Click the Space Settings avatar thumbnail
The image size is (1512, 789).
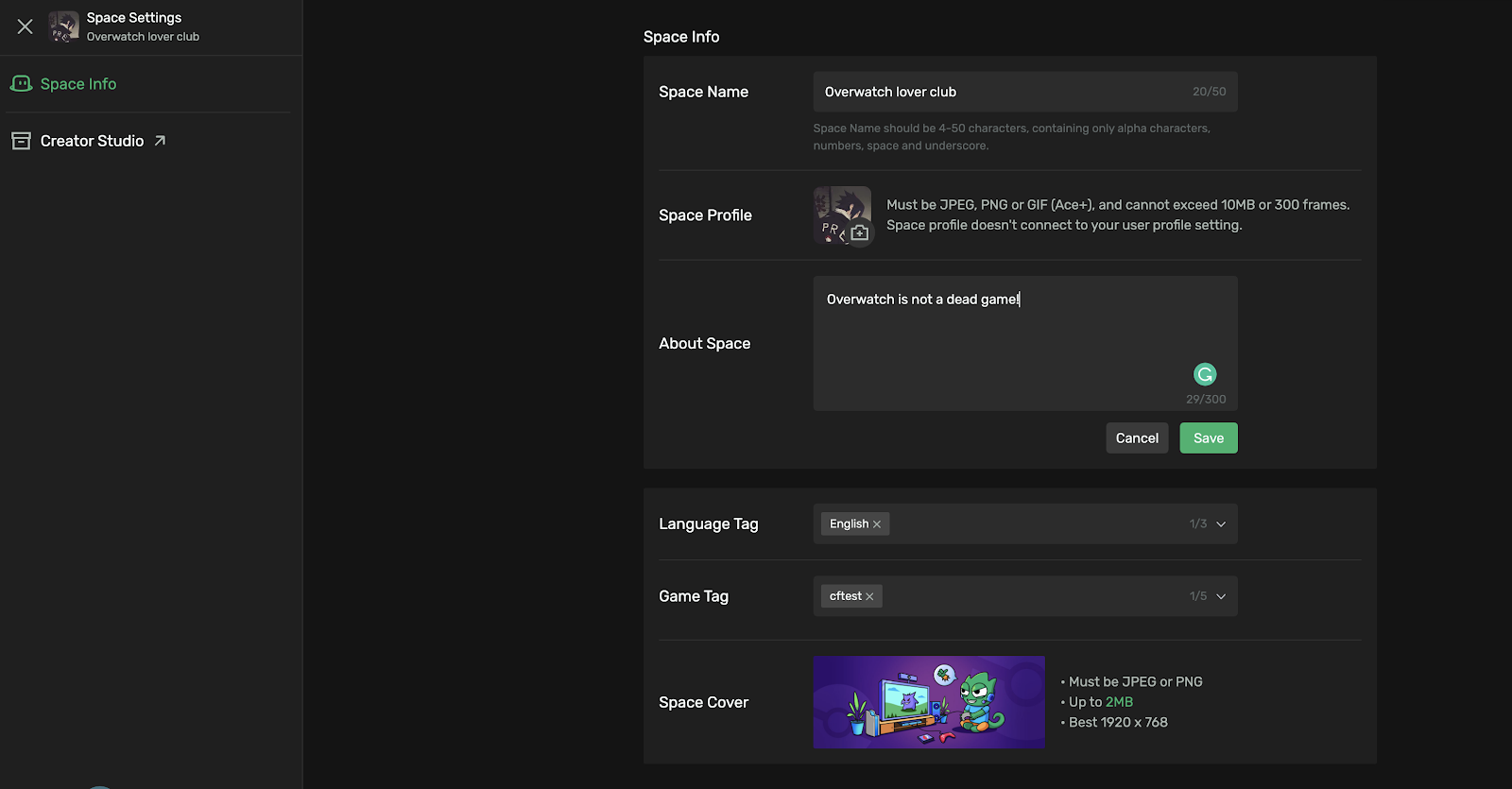63,26
